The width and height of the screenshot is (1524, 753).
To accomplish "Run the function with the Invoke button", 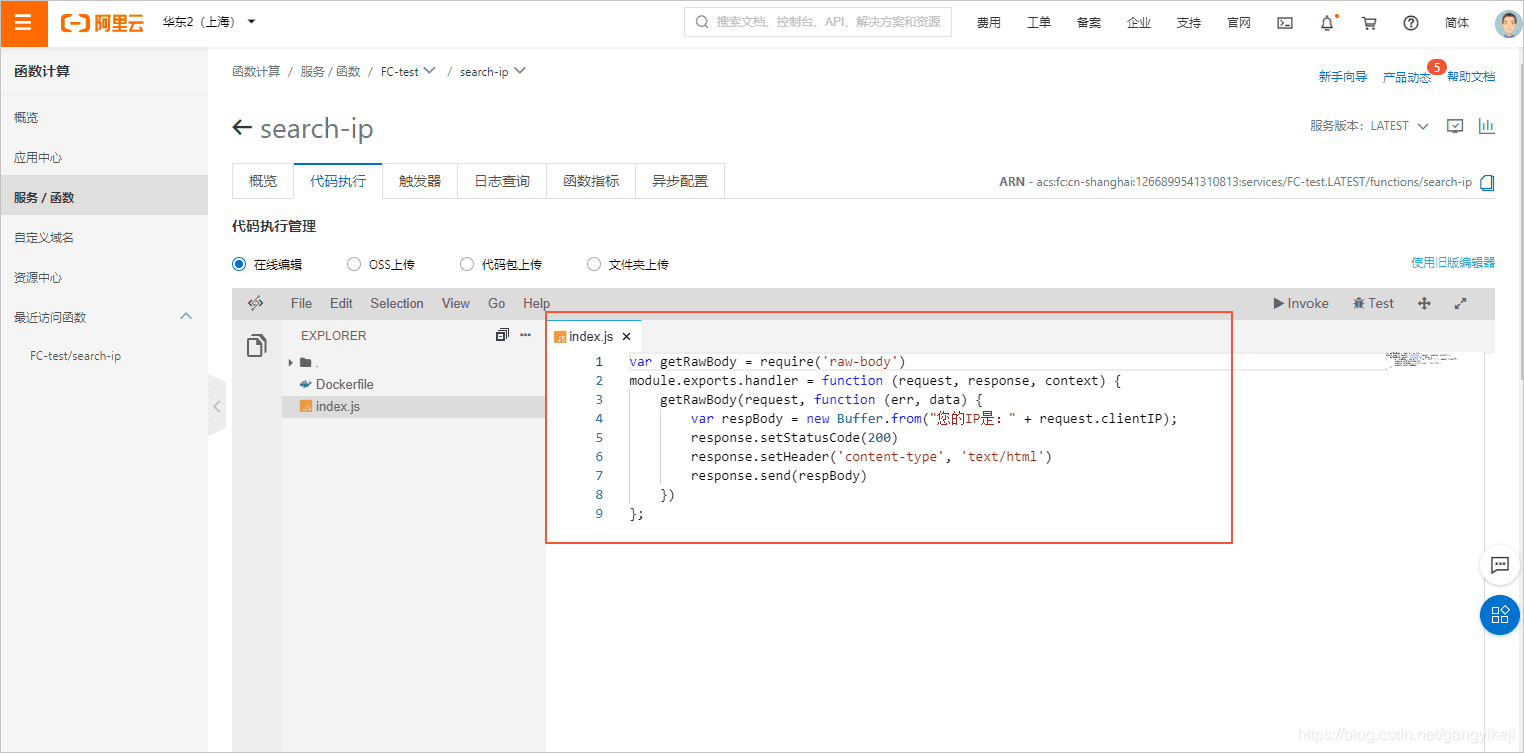I will (x=1301, y=303).
